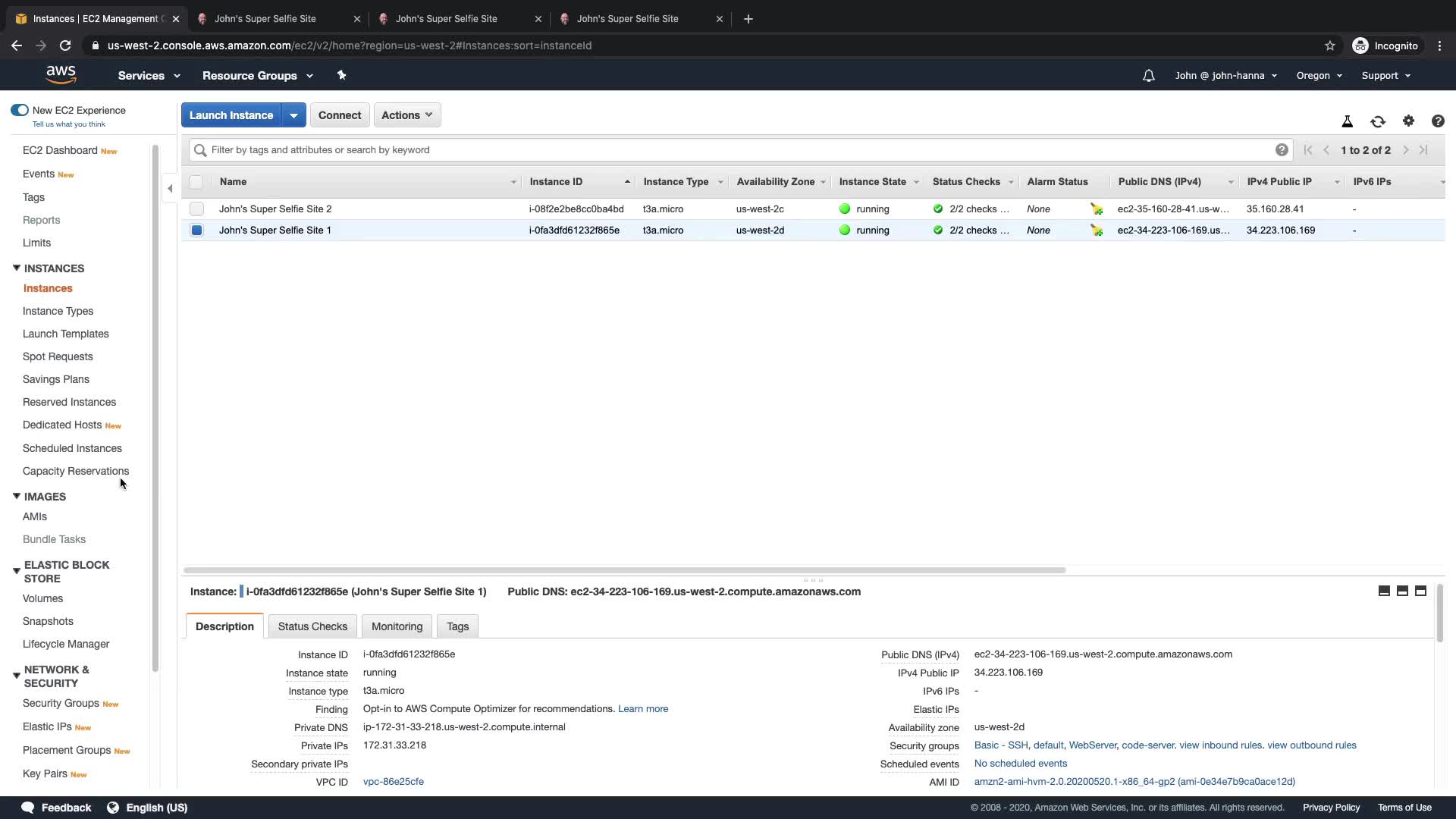Screen dimensions: 1456x819
Task: Open the AWS notifications bell
Action: (x=1149, y=76)
